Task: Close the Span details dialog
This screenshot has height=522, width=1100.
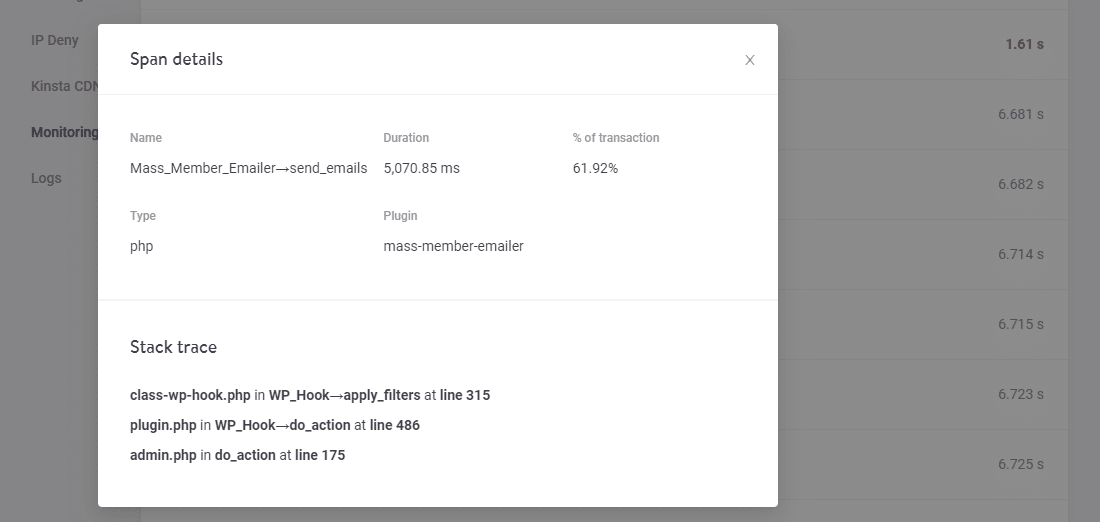Action: [x=750, y=60]
